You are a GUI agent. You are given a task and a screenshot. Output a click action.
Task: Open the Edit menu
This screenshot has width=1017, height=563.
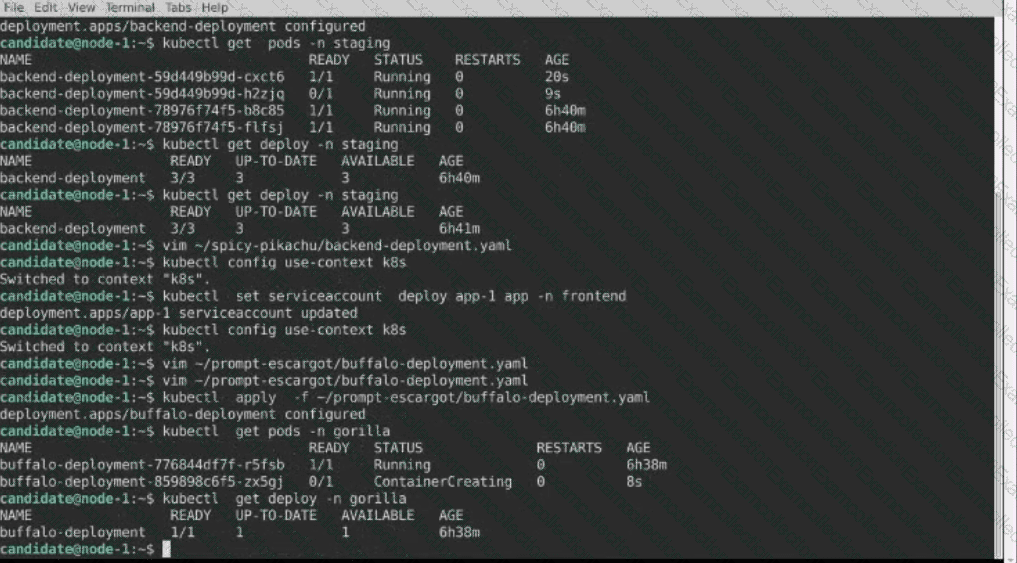click(47, 7)
